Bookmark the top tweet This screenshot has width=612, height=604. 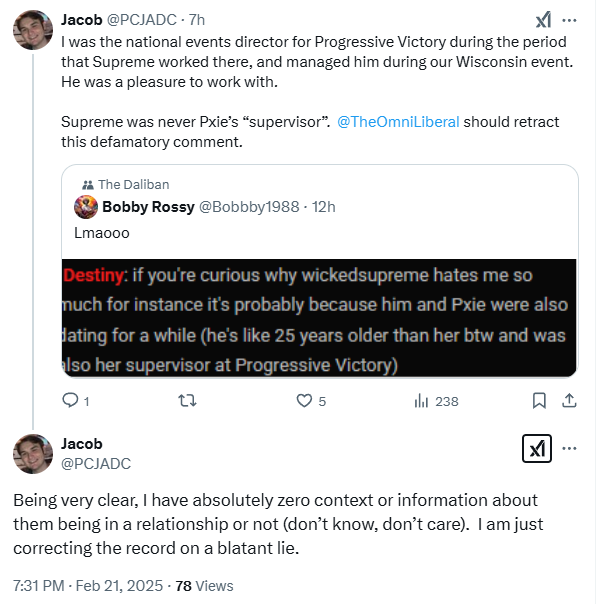pos(539,401)
